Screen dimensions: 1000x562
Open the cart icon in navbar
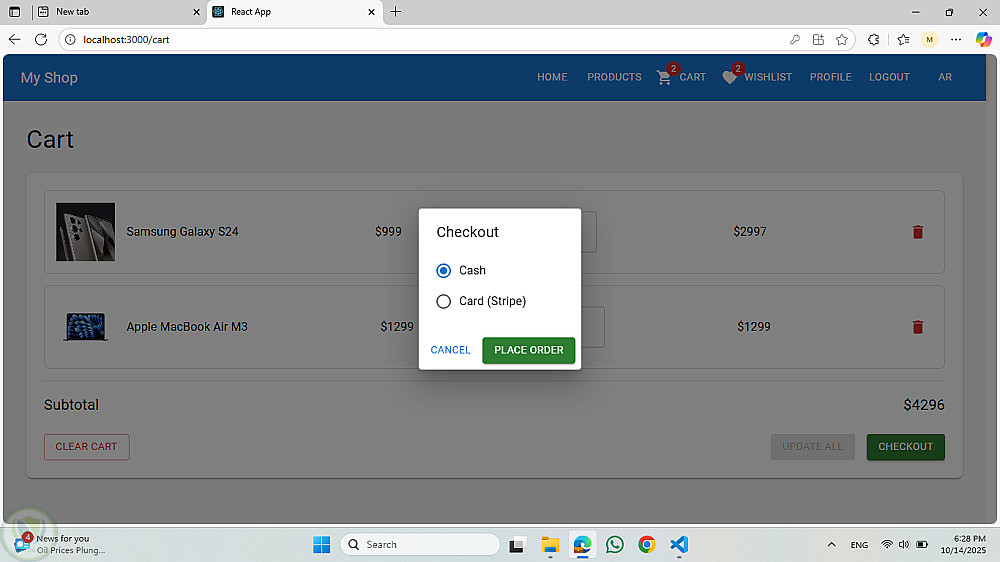coord(664,77)
